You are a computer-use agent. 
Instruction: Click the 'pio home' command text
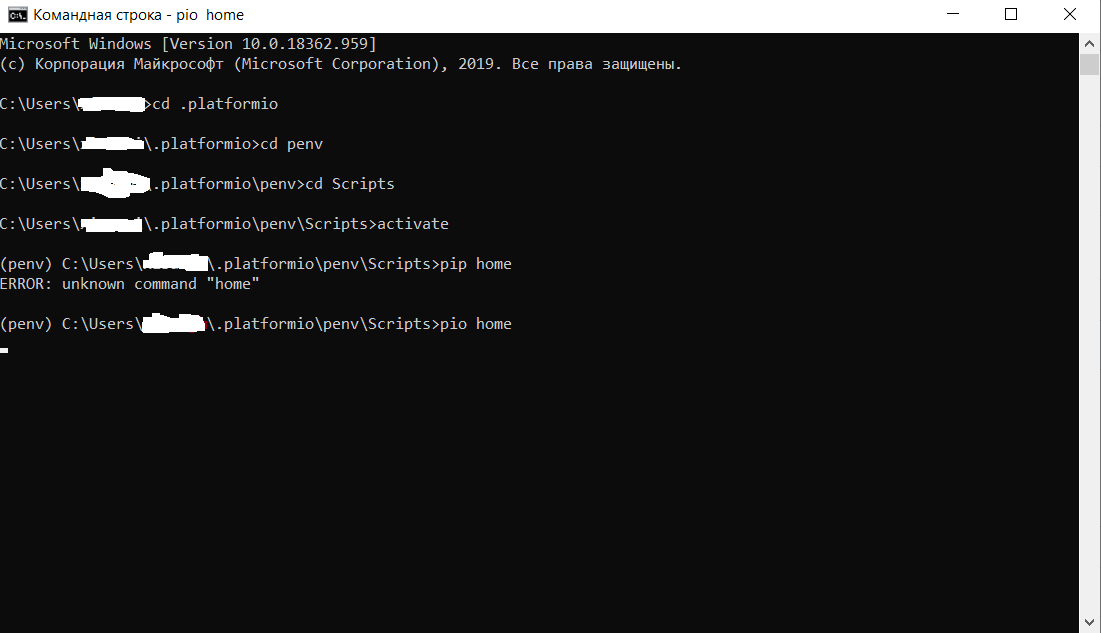click(x=478, y=323)
